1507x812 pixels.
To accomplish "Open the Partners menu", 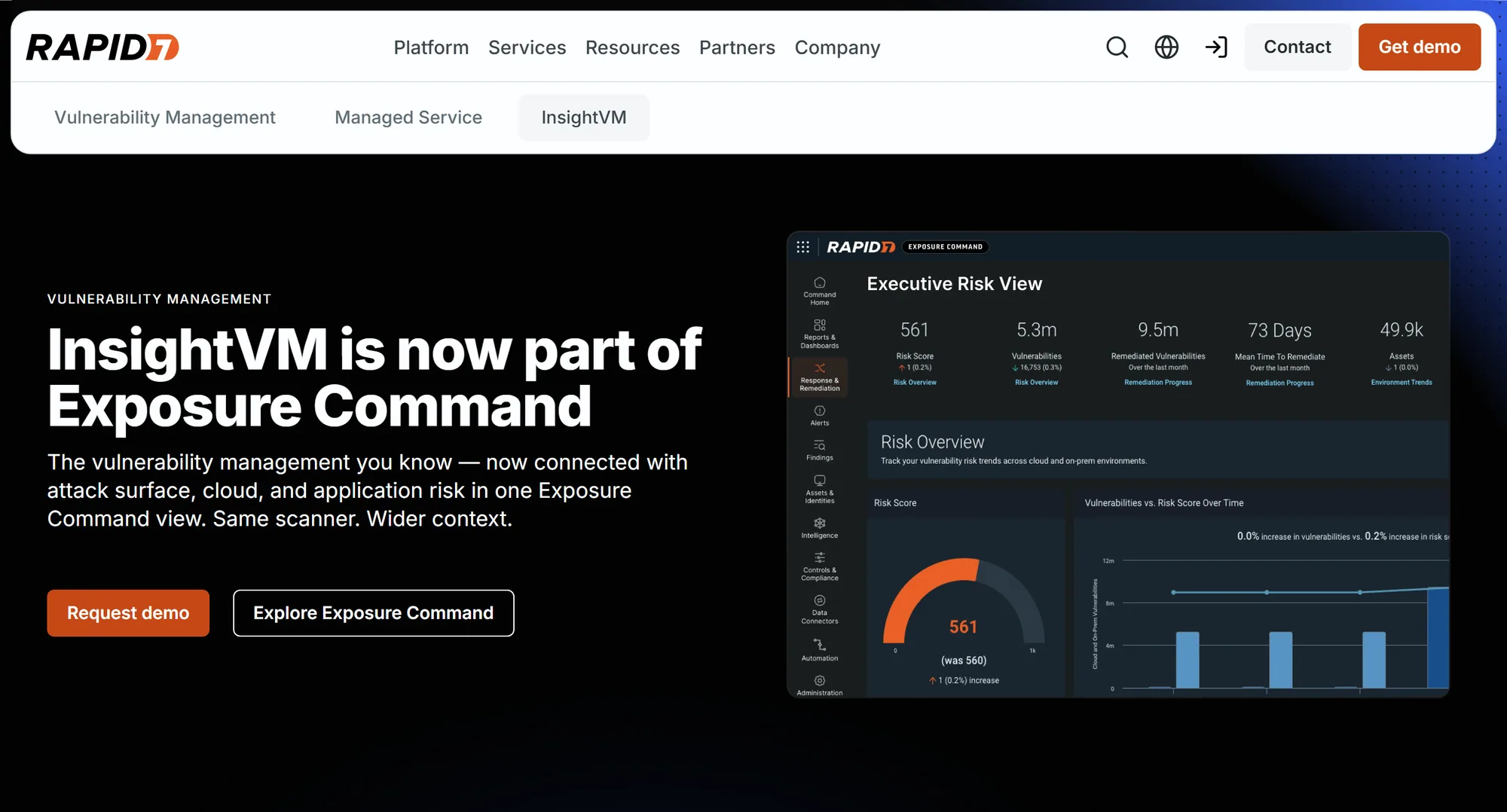I will click(737, 47).
